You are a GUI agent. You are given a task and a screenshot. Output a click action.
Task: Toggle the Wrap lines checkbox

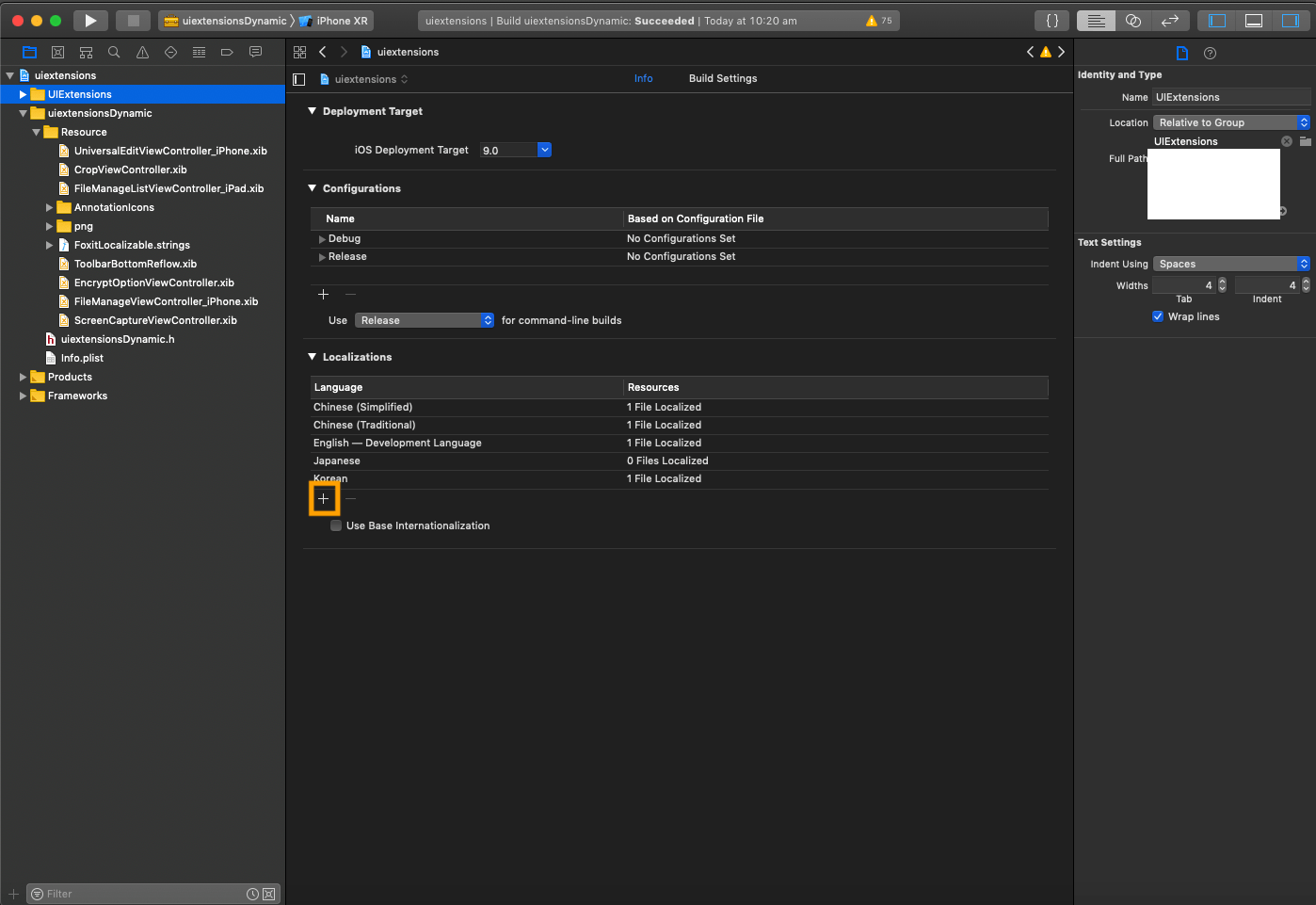pyautogui.click(x=1158, y=317)
